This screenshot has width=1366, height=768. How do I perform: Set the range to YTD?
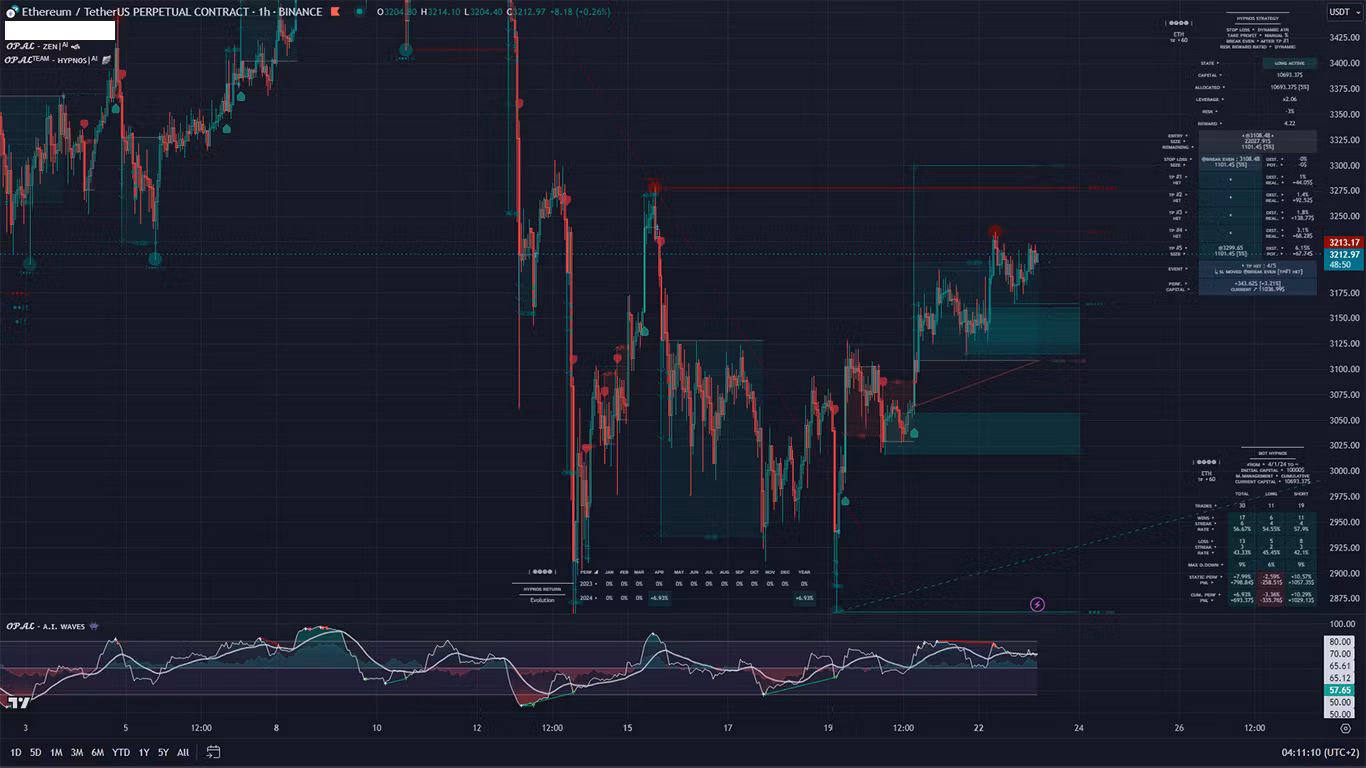tap(120, 752)
